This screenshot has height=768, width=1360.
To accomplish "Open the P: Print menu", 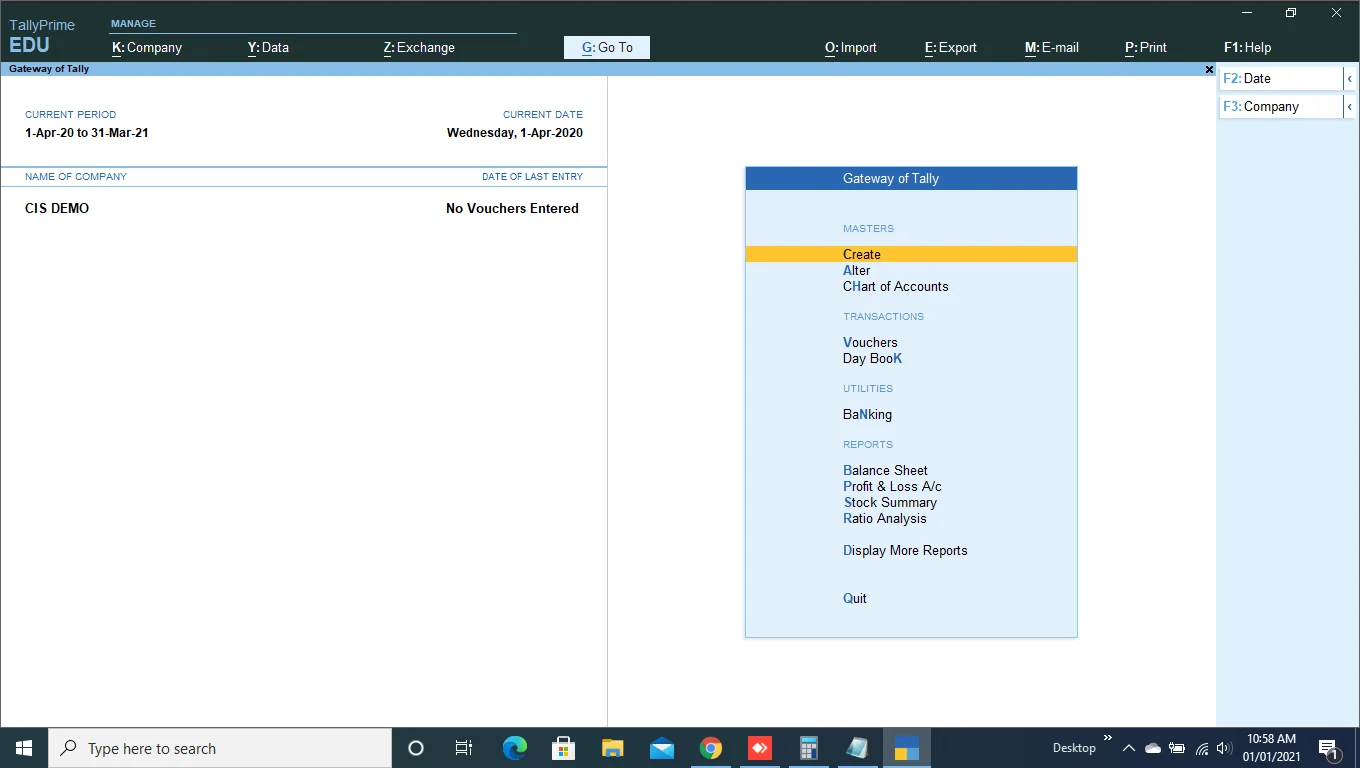I will (x=1146, y=47).
